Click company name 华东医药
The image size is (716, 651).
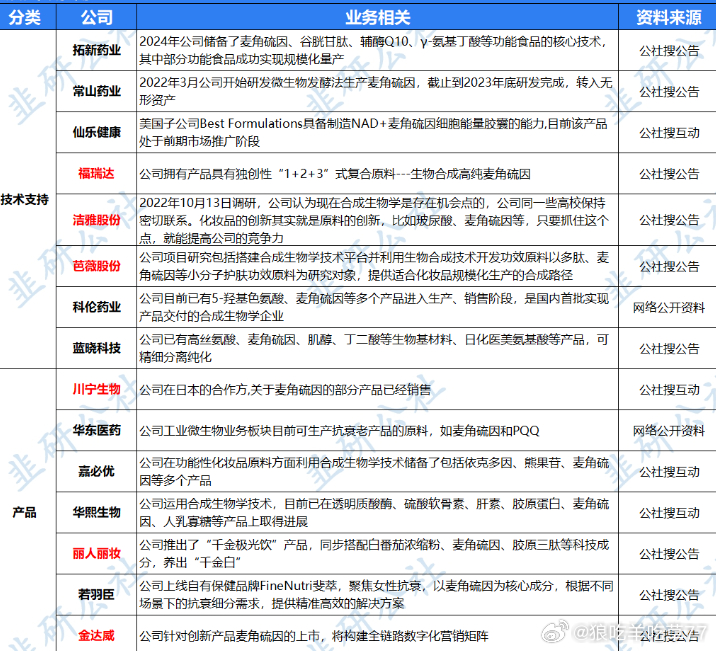pyautogui.click(x=96, y=430)
